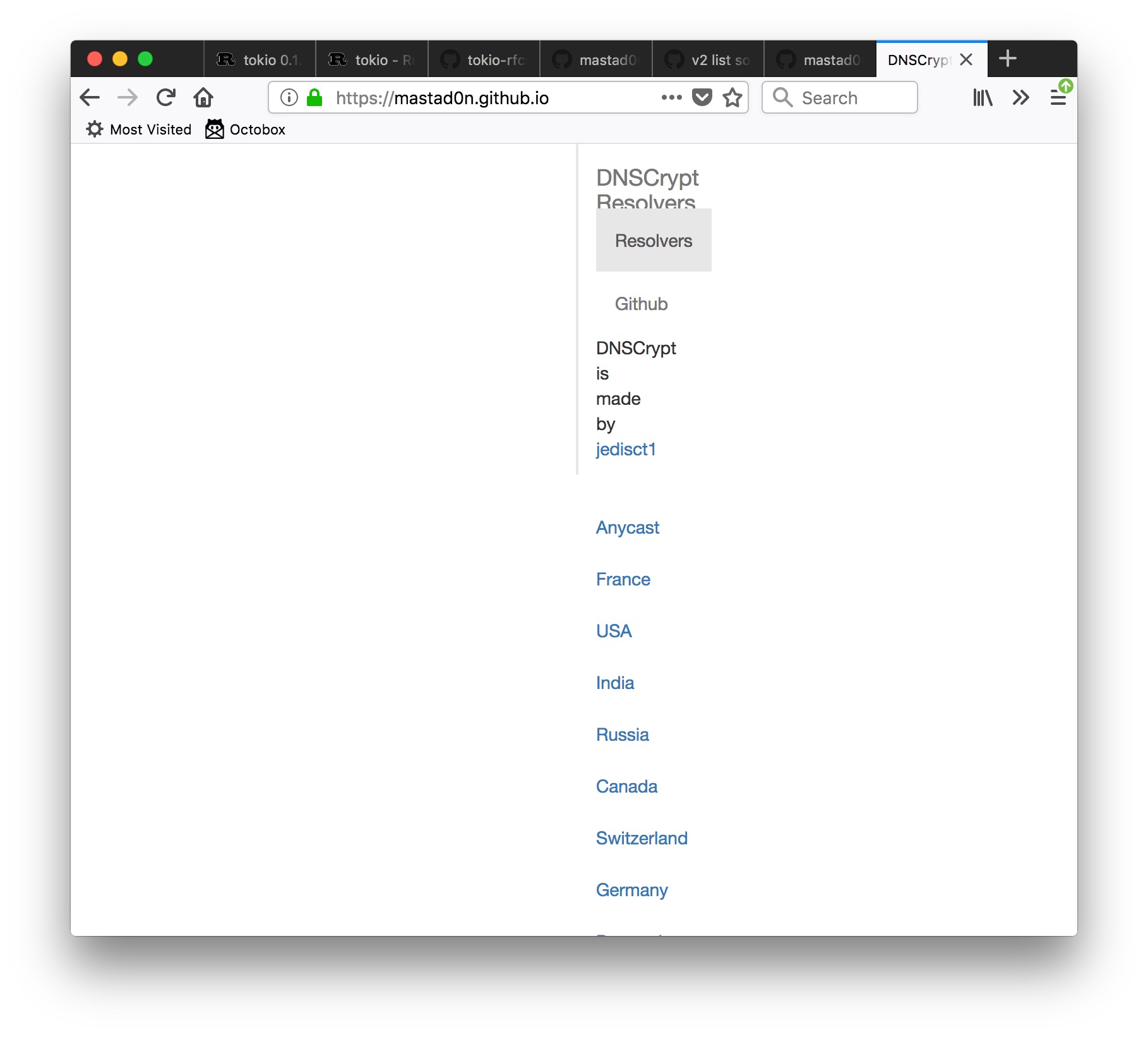The width and height of the screenshot is (1148, 1037).
Task: Navigate back using the back arrow
Action: (x=89, y=97)
